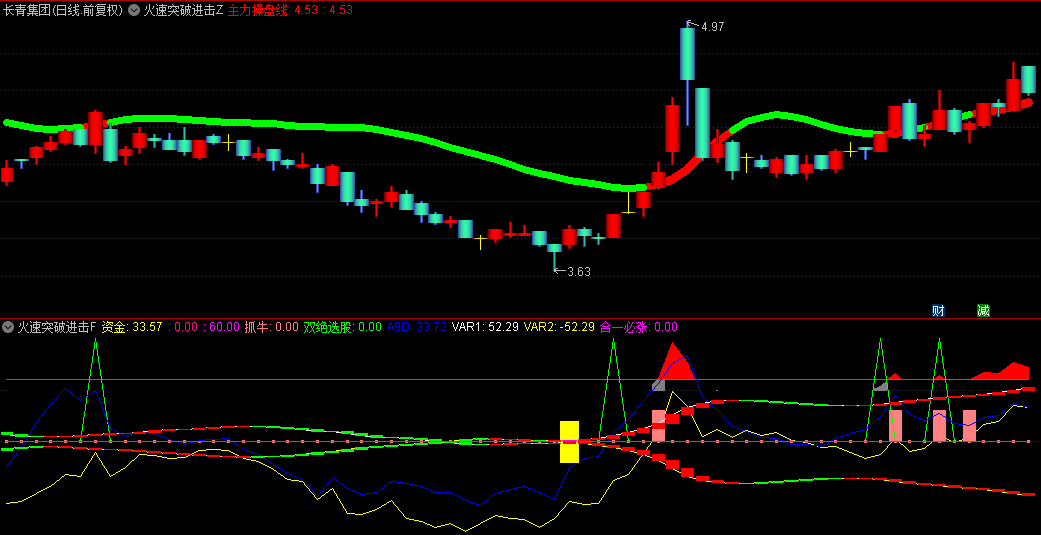
Task: Open the main chart indicator dropdown arrow
Action: [x=133, y=10]
